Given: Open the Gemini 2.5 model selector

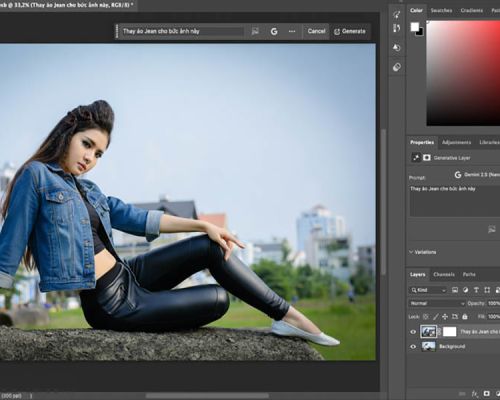Looking at the screenshot, I should click(477, 175).
